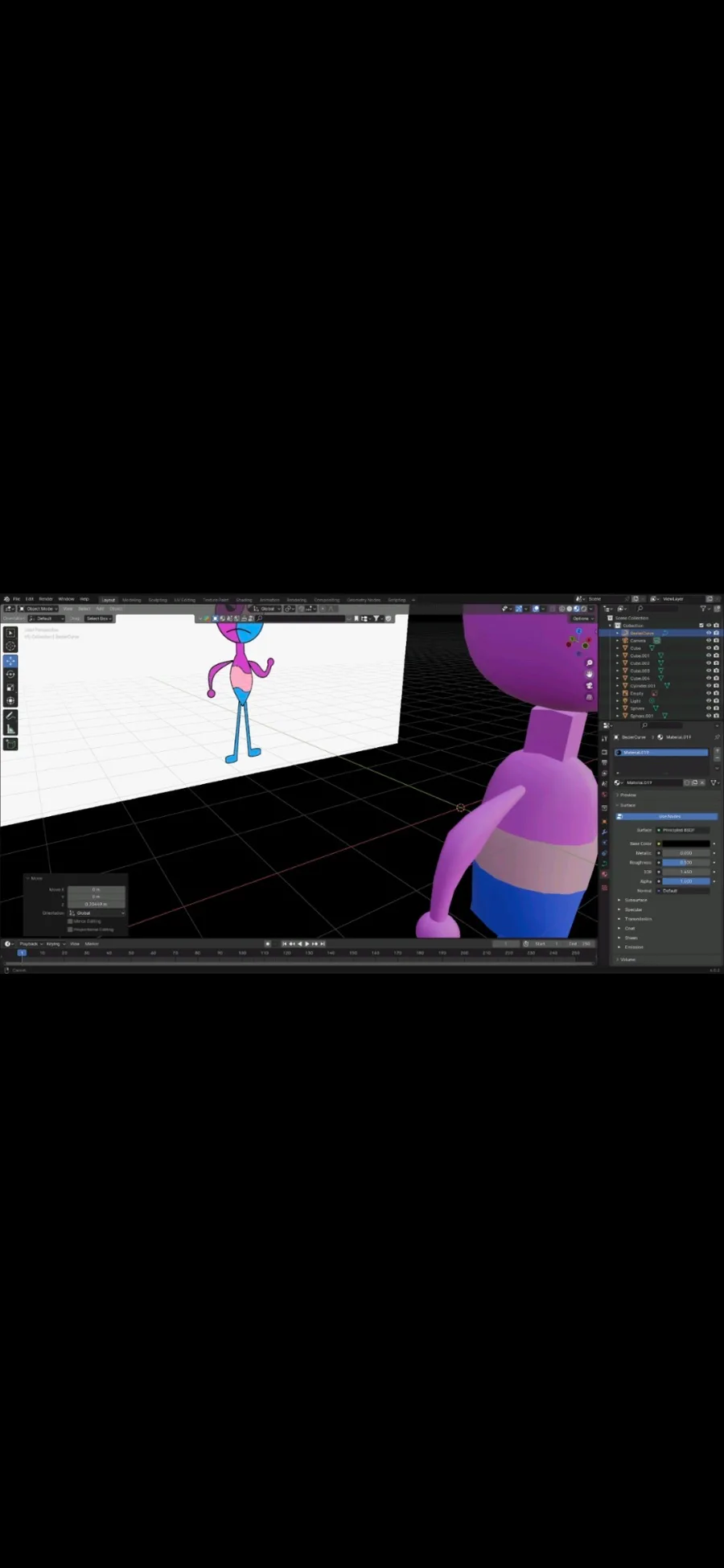This screenshot has width=724, height=1568.
Task: Click the outliner filter funnel icon
Action: coord(704,609)
